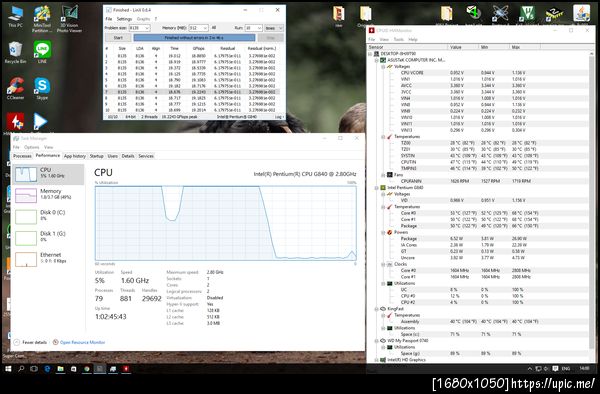The height and width of the screenshot is (394, 600).
Task: Open the Memory (MB) dropdown in LinX
Action: (x=199, y=28)
